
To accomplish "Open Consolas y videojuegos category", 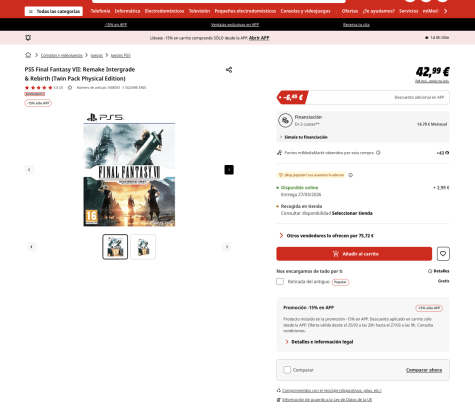I will [x=305, y=11].
